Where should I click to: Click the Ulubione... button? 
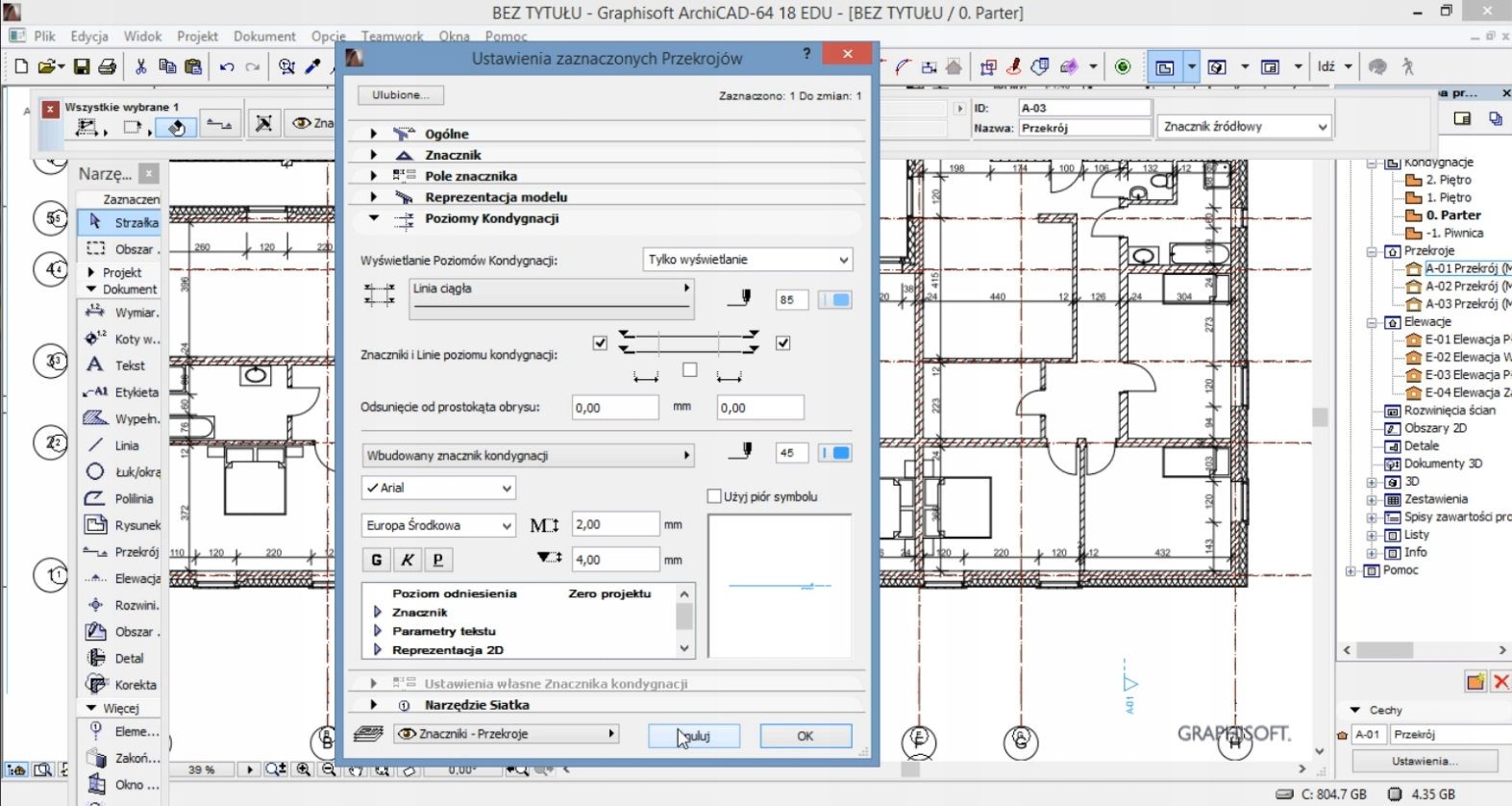pyautogui.click(x=401, y=95)
